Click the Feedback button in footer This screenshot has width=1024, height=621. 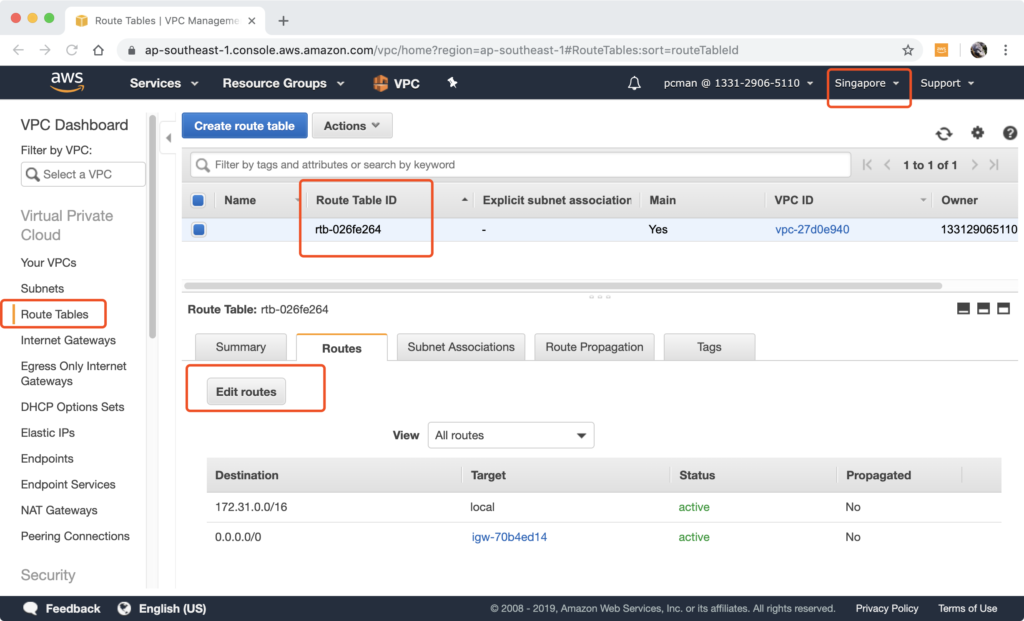click(x=62, y=609)
